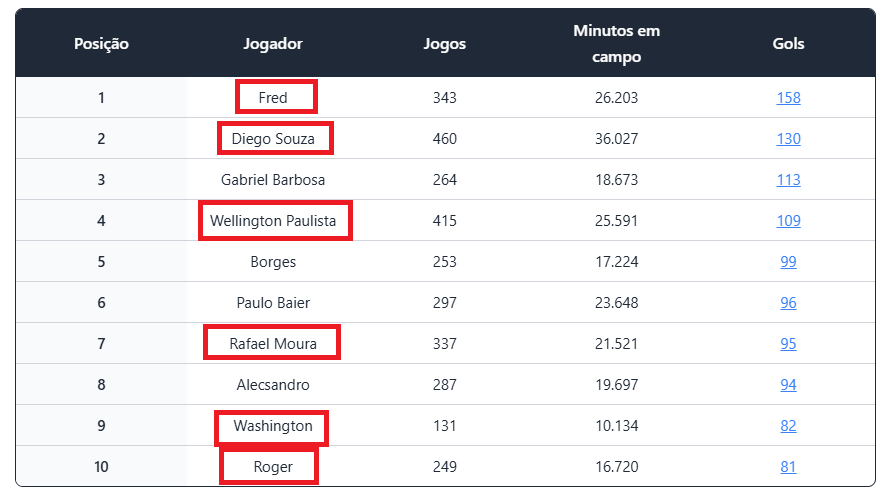Click Borges' 99 goals link

click(x=788, y=262)
